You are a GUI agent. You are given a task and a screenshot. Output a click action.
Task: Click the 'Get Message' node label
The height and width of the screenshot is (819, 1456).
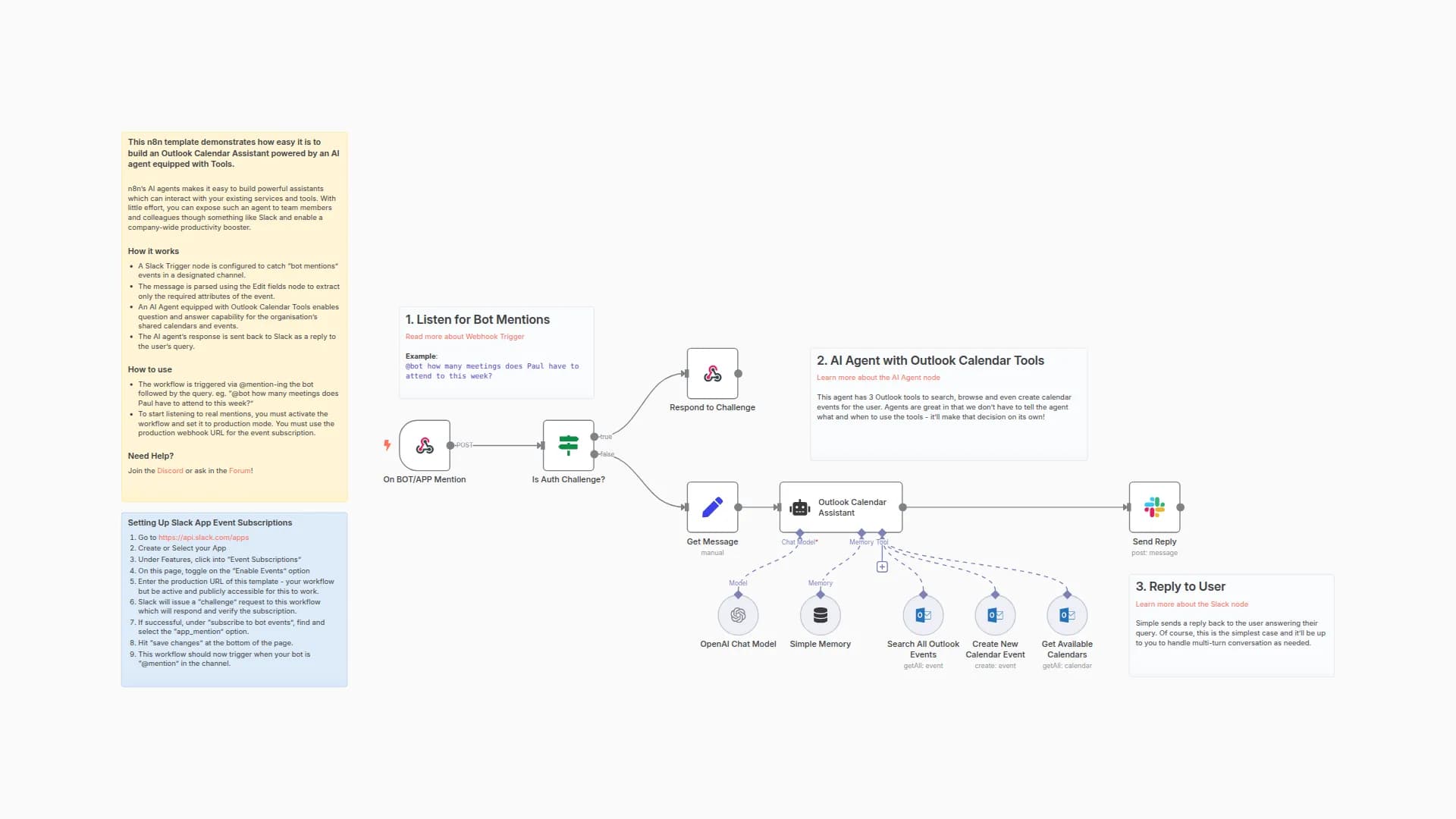(x=712, y=541)
